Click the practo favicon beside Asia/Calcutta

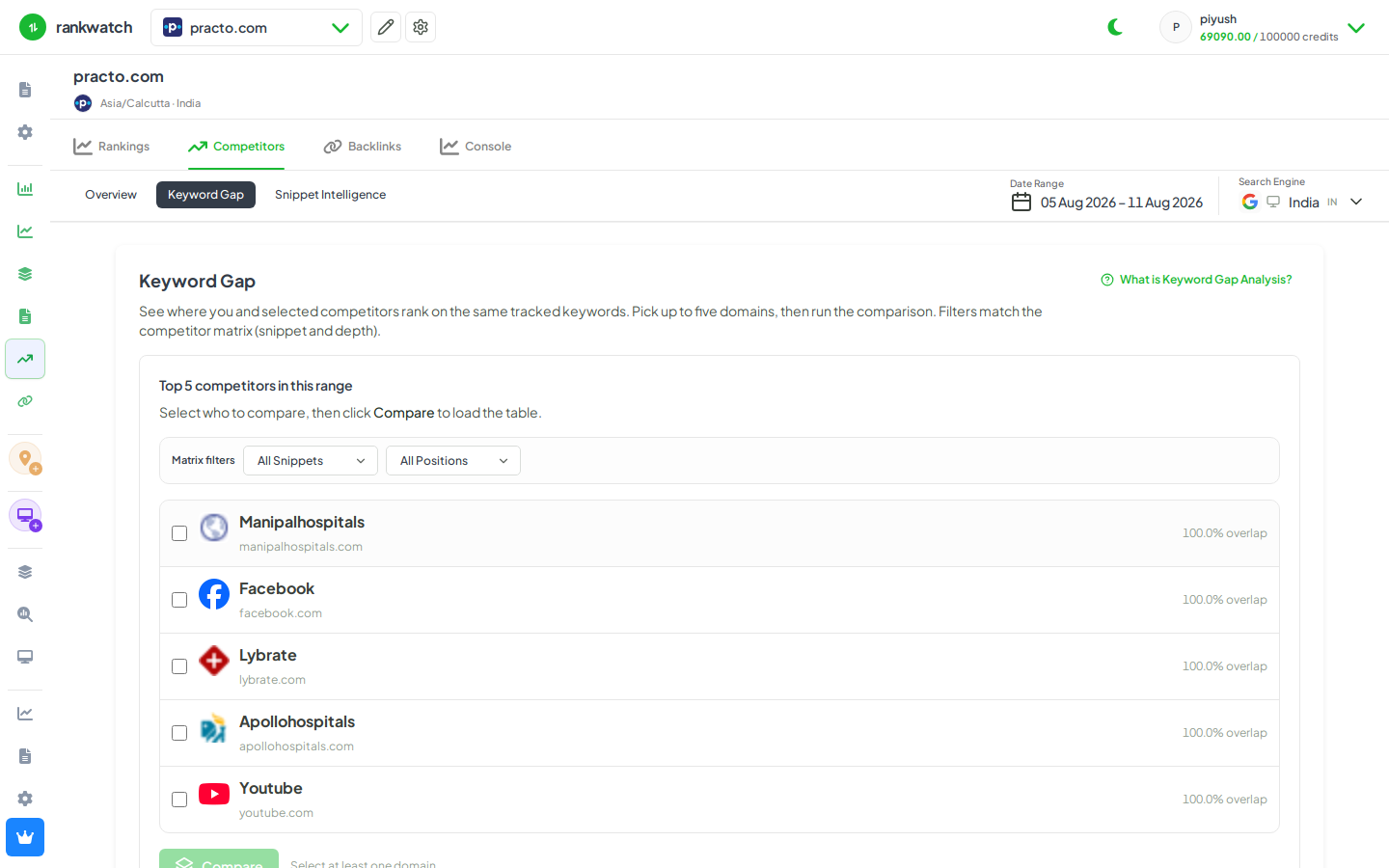83,103
